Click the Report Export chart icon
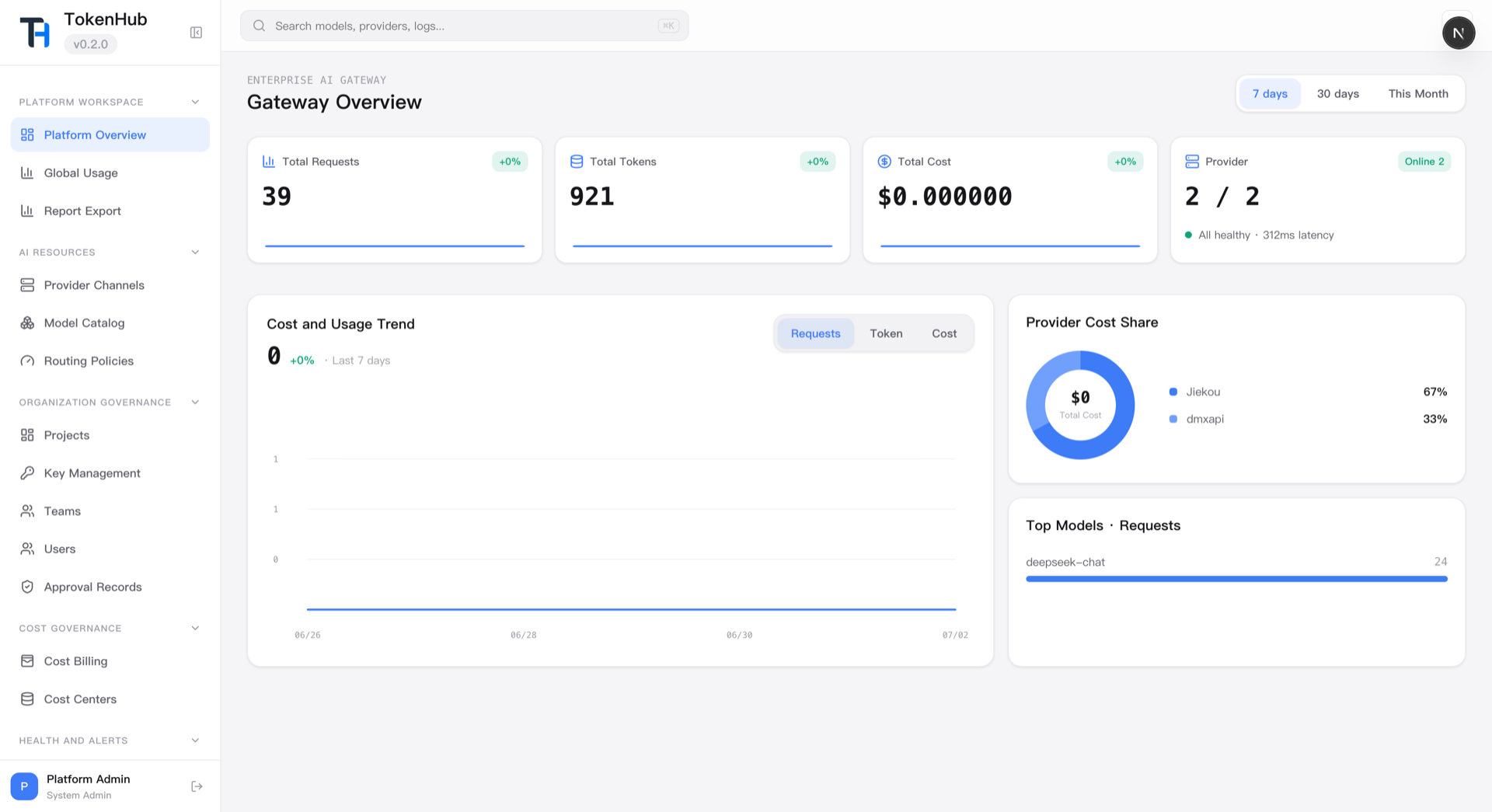 coord(27,211)
